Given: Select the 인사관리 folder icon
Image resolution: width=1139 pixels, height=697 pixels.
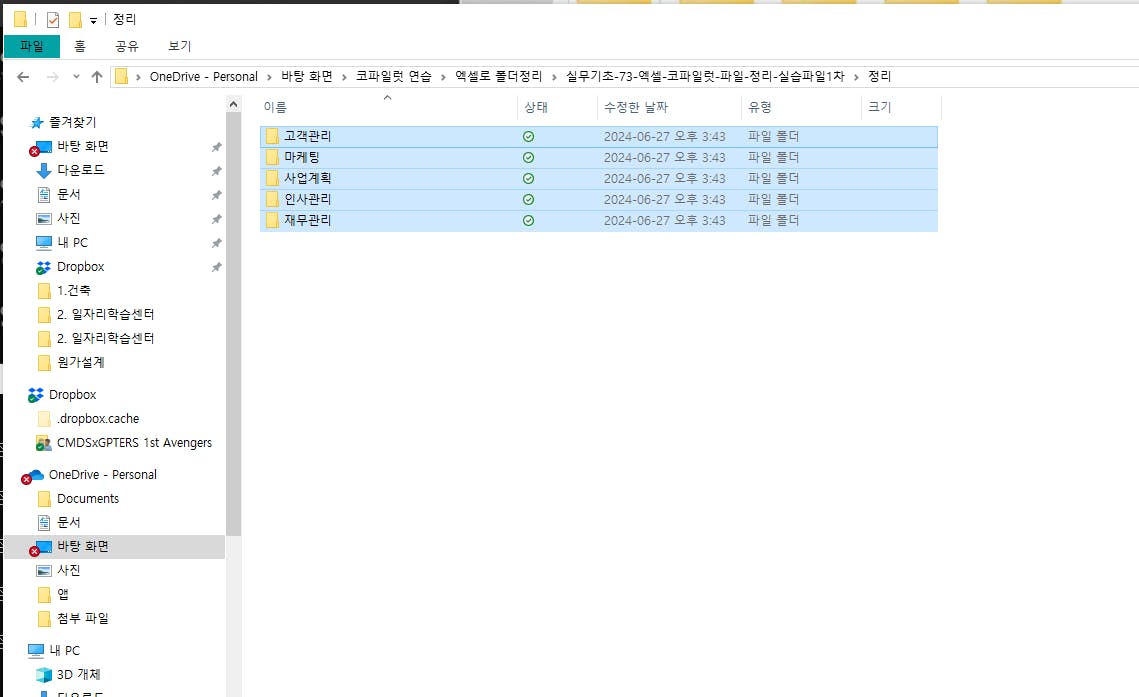Looking at the screenshot, I should coord(272,199).
